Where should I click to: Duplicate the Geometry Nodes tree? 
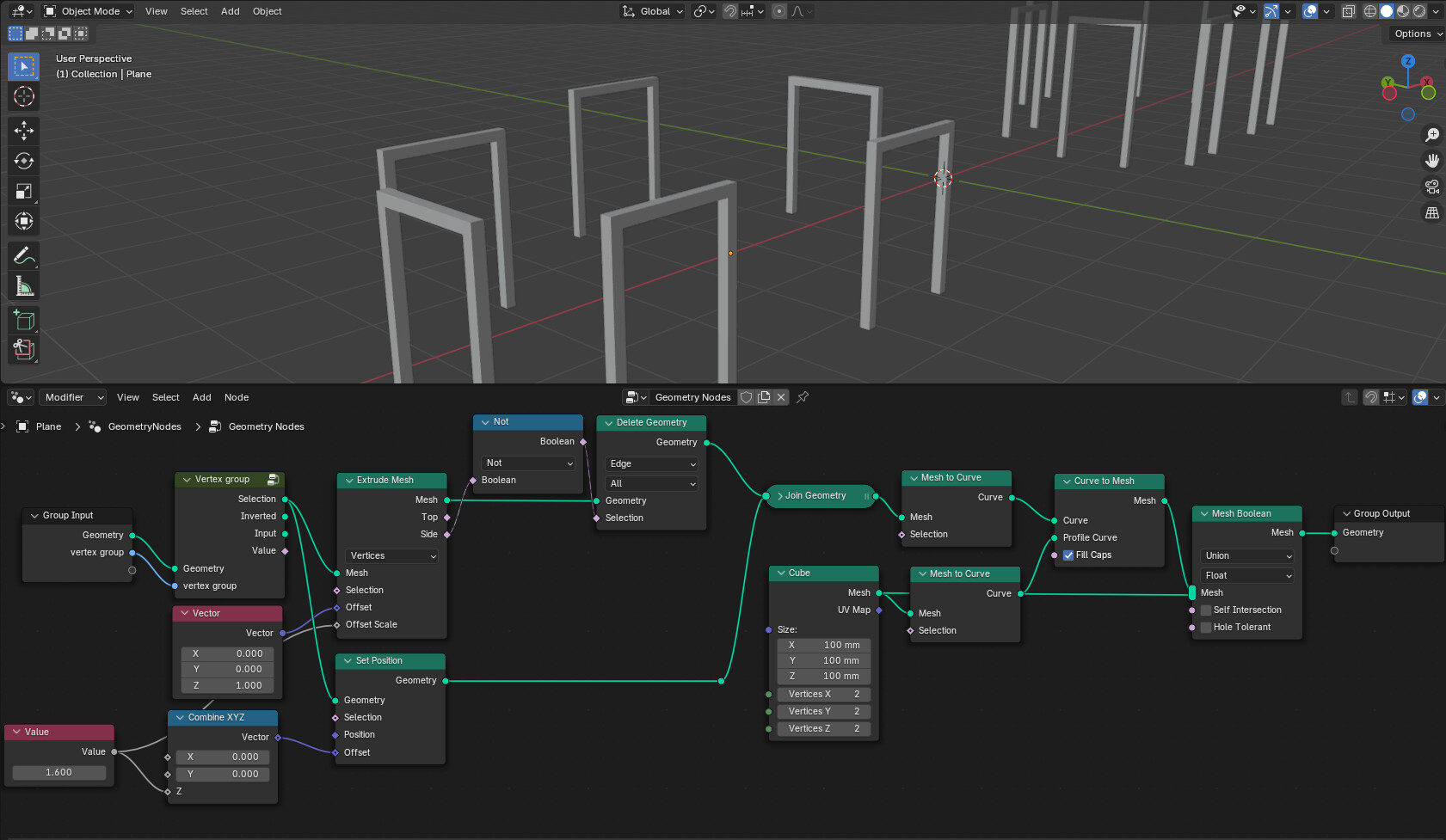tap(764, 397)
